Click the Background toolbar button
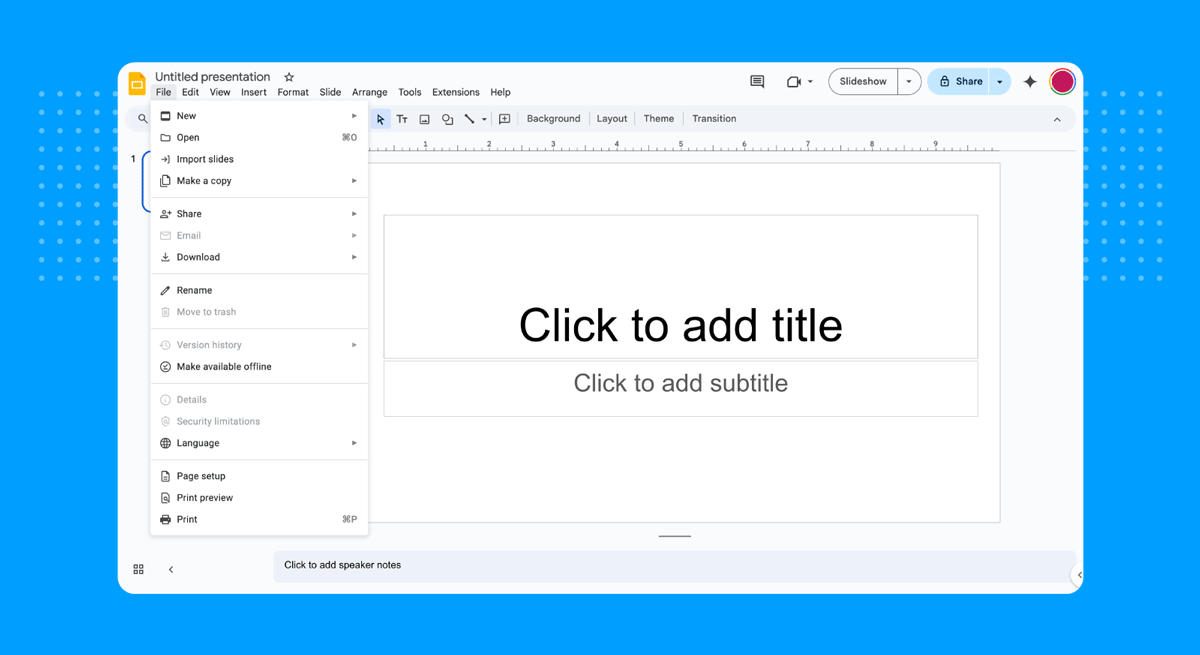This screenshot has height=655, width=1200. (x=553, y=119)
